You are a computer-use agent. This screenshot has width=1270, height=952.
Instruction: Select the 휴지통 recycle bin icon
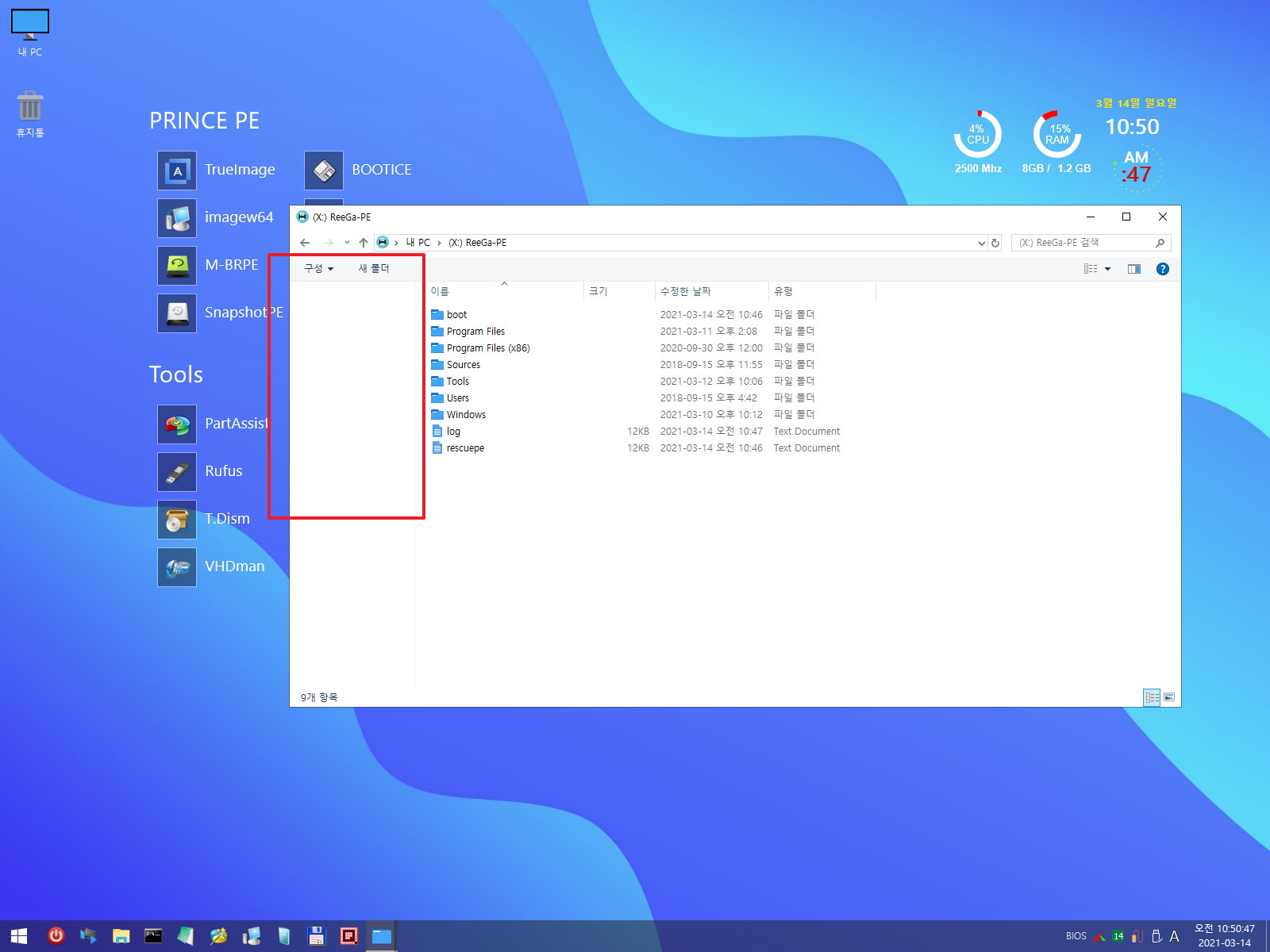click(x=30, y=114)
